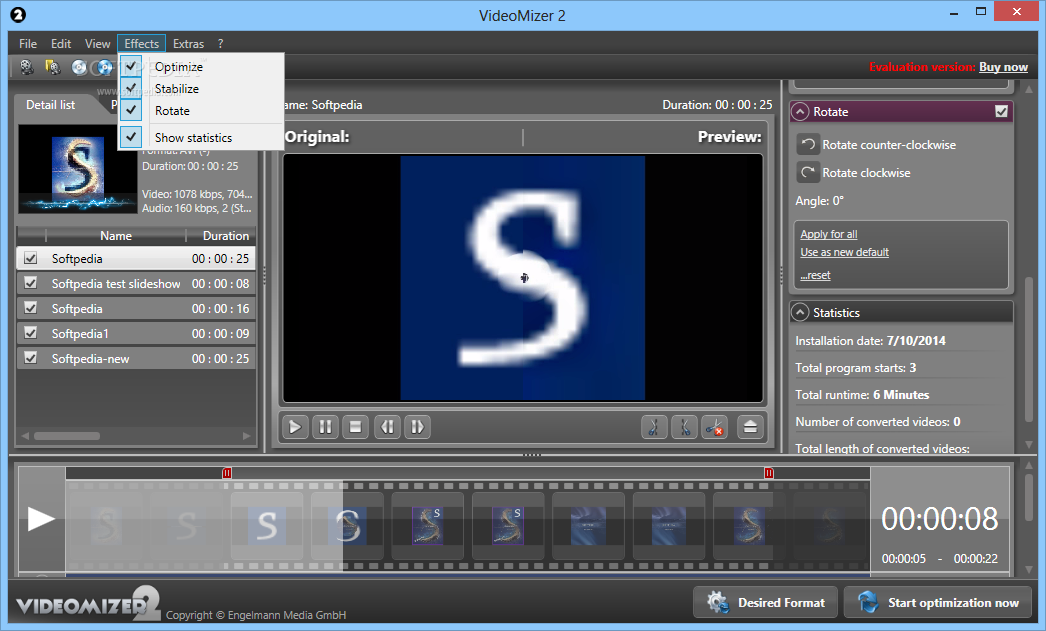The width and height of the screenshot is (1046, 631).
Task: Open the Edit menu
Action: [61, 43]
